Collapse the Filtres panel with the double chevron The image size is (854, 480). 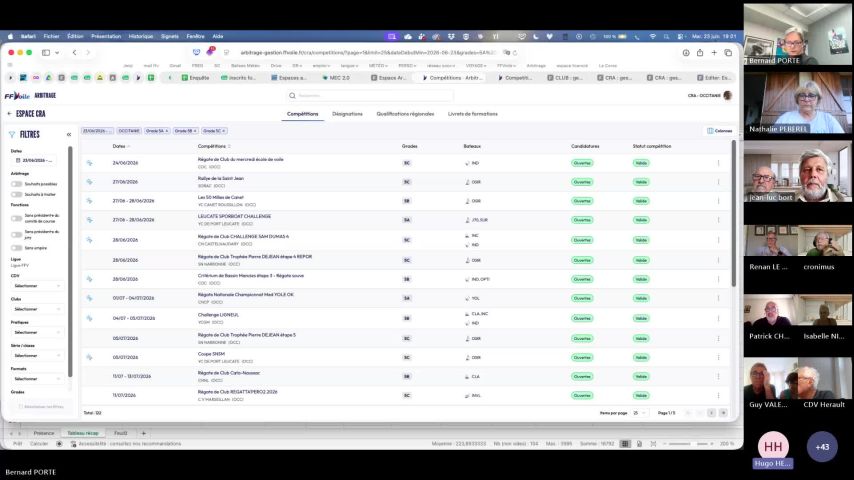(69, 134)
